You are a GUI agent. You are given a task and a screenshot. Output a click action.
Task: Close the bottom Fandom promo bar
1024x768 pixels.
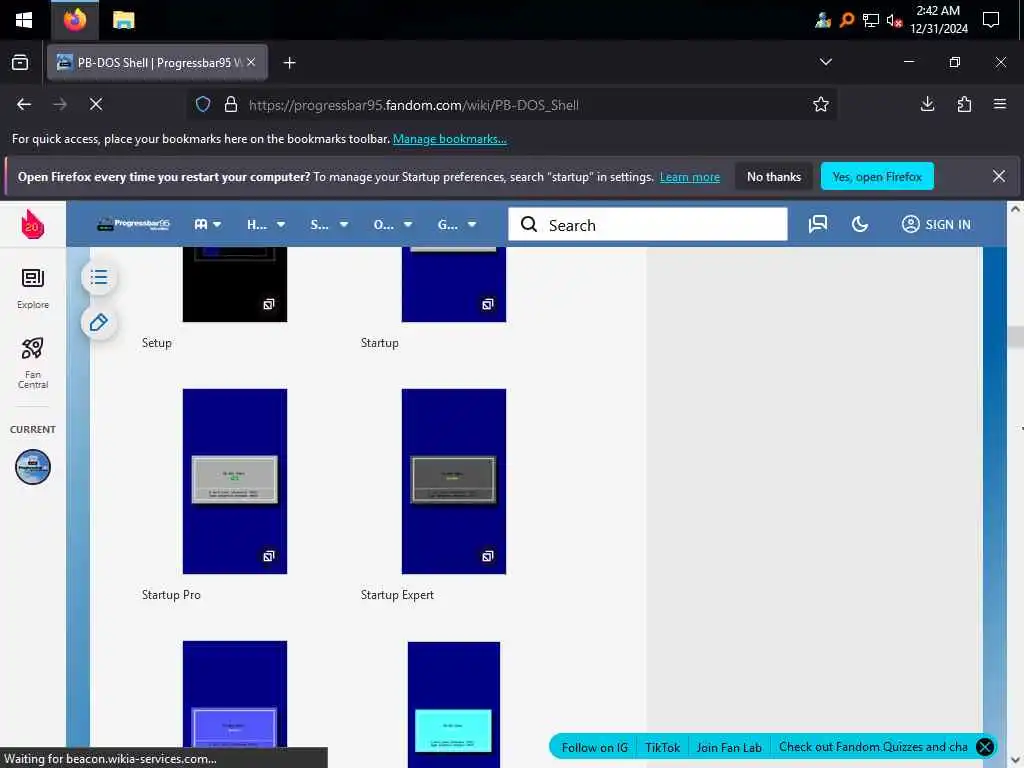[985, 746]
